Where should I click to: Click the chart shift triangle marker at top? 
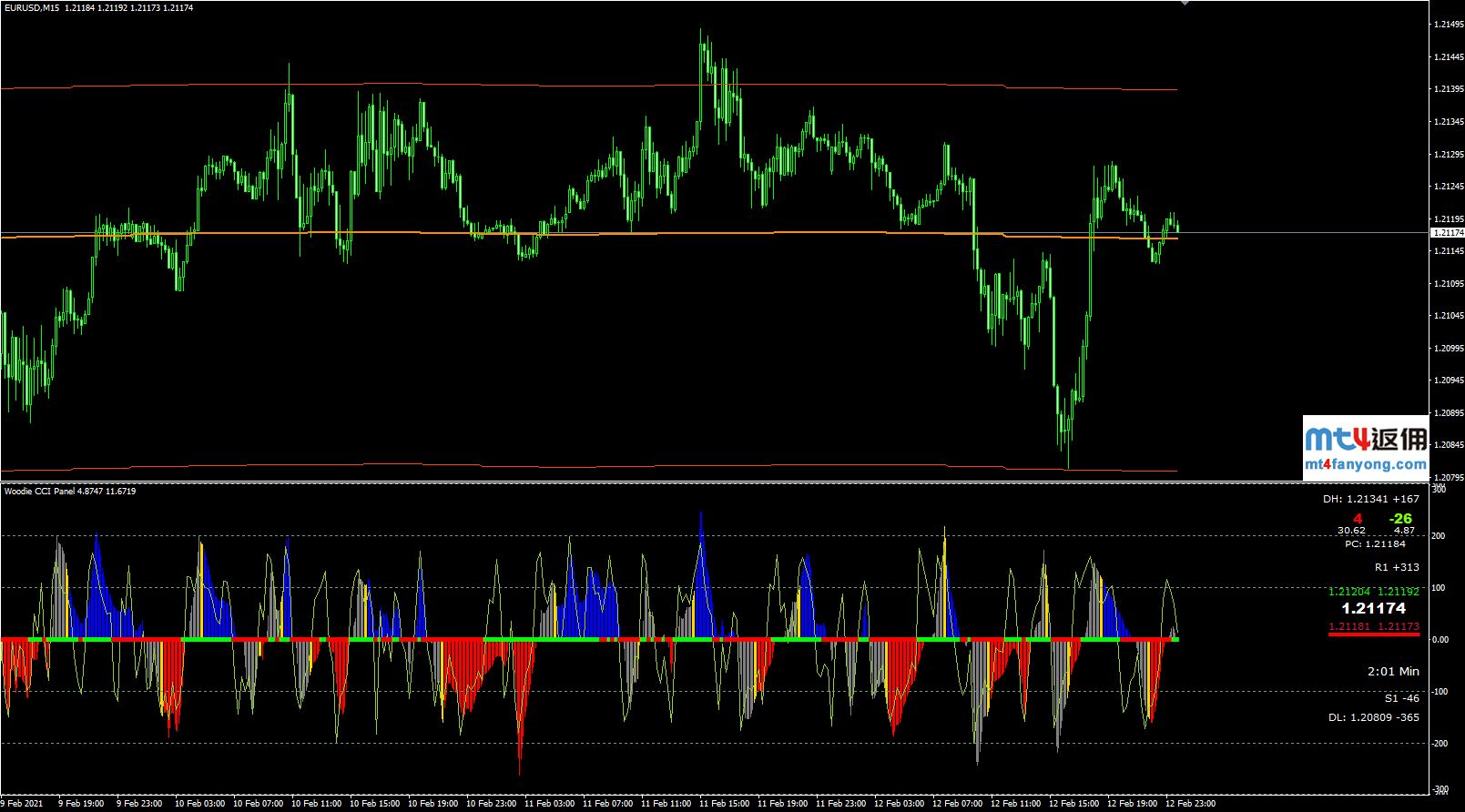[1185, 4]
